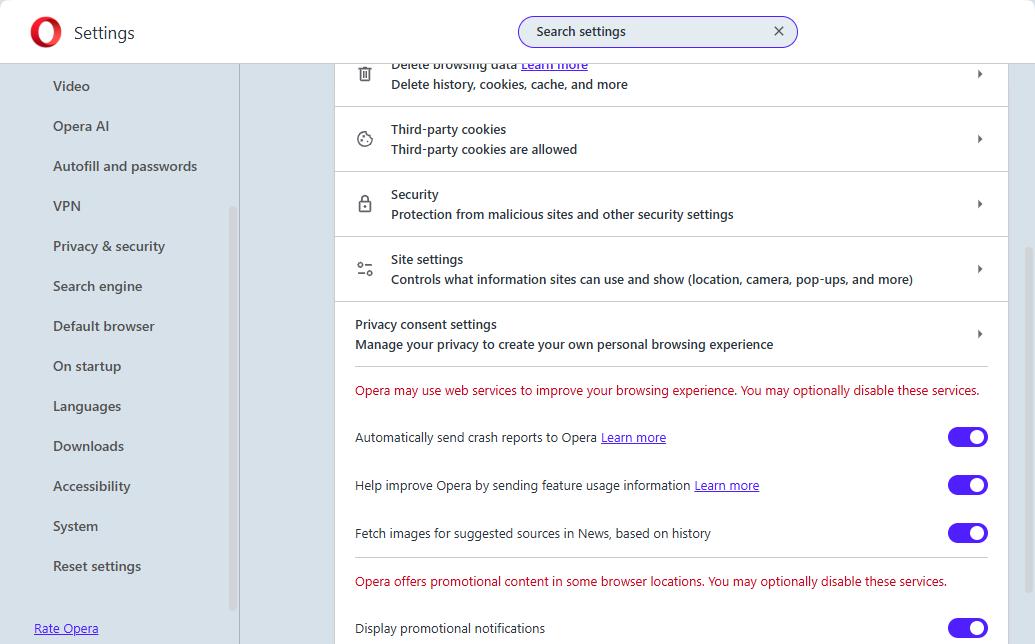This screenshot has height=644, width=1035.
Task: Click the Rate Opera link
Action: pos(66,628)
